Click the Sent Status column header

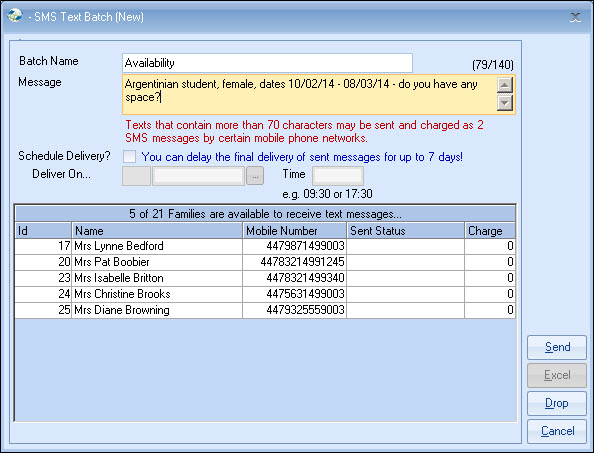pos(405,231)
